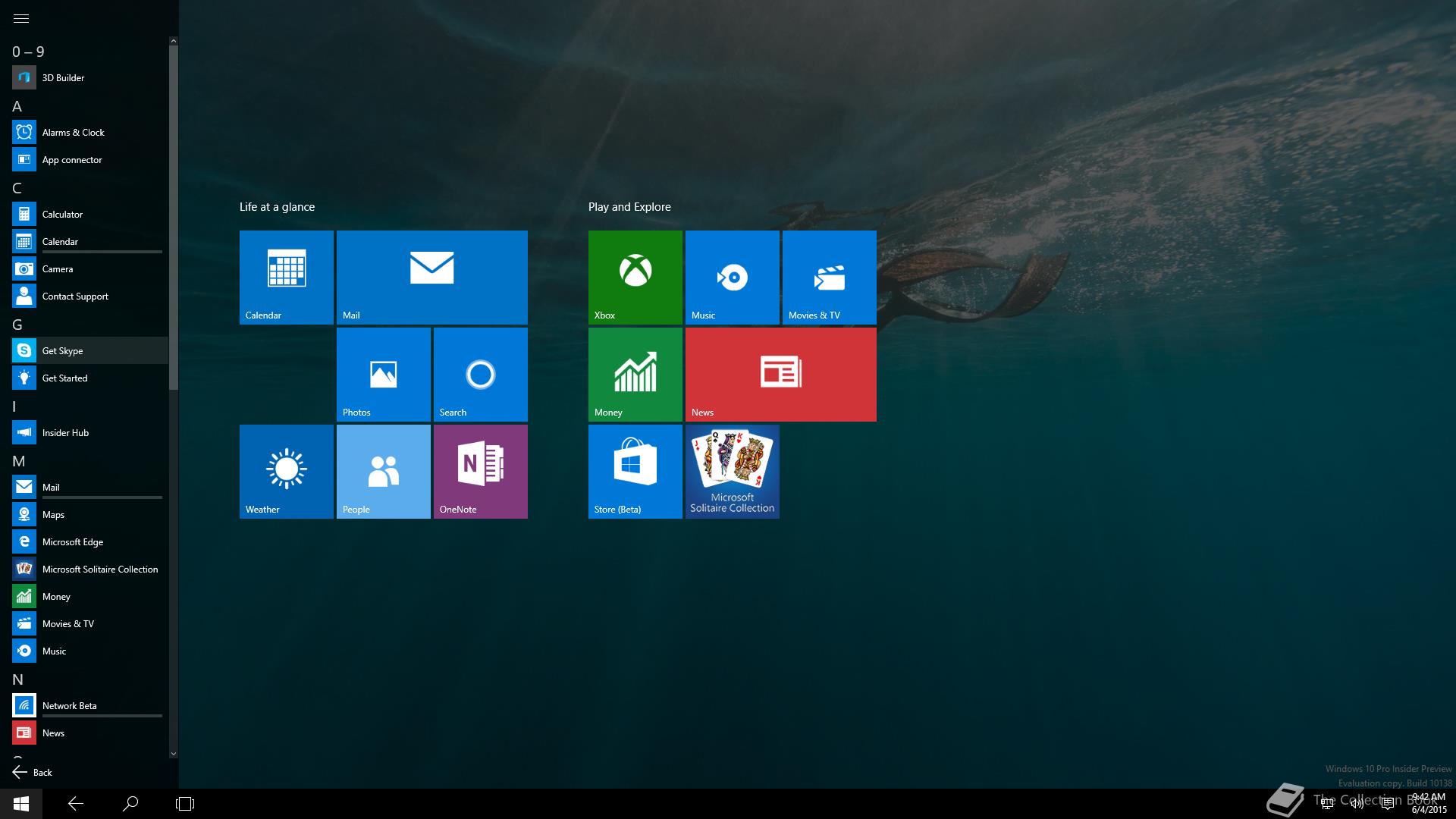Screen dimensions: 1456x819
Task: Open Microsoft Edge browser
Action: (x=89, y=541)
